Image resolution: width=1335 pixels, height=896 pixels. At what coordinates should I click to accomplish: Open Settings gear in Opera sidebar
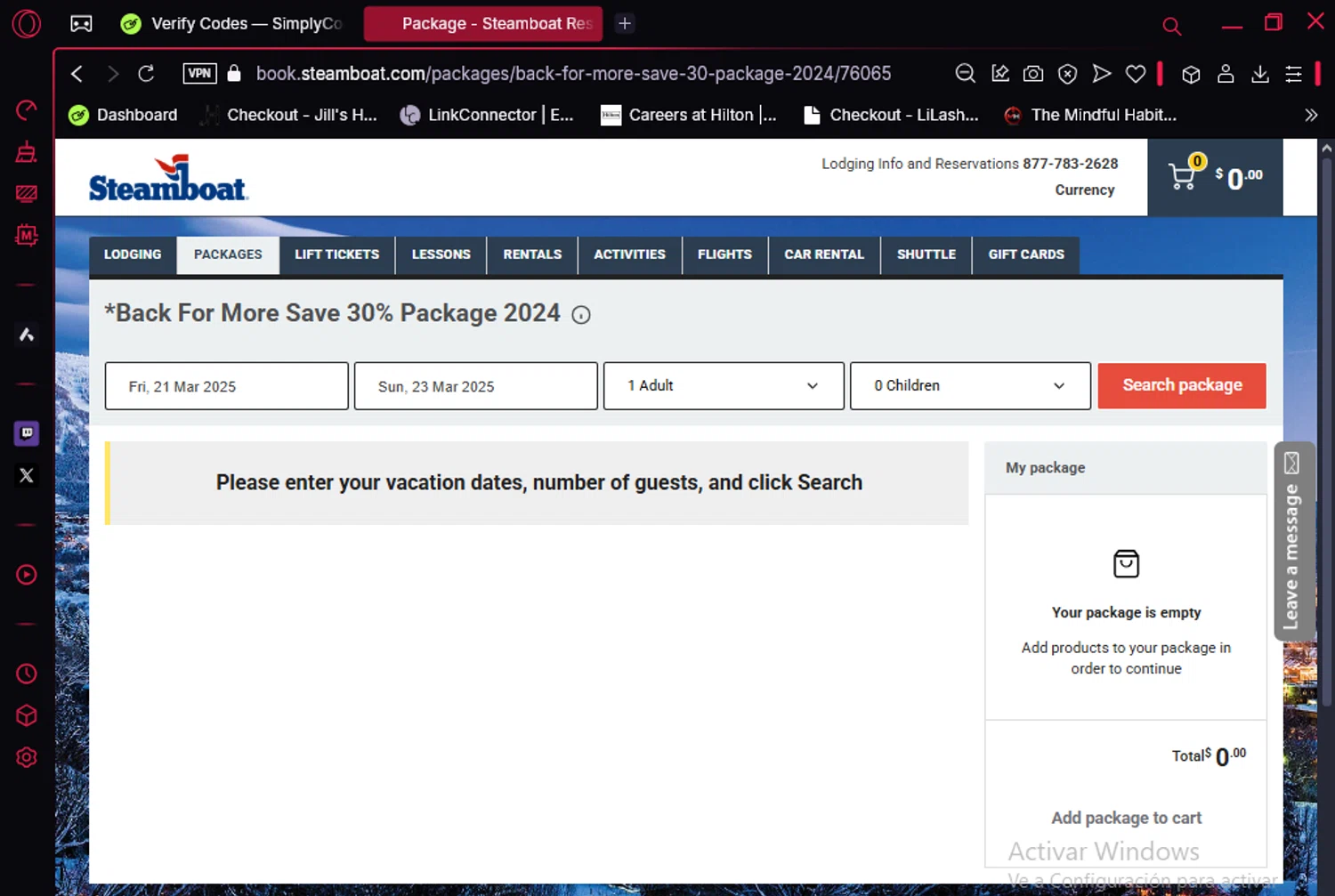pos(27,757)
